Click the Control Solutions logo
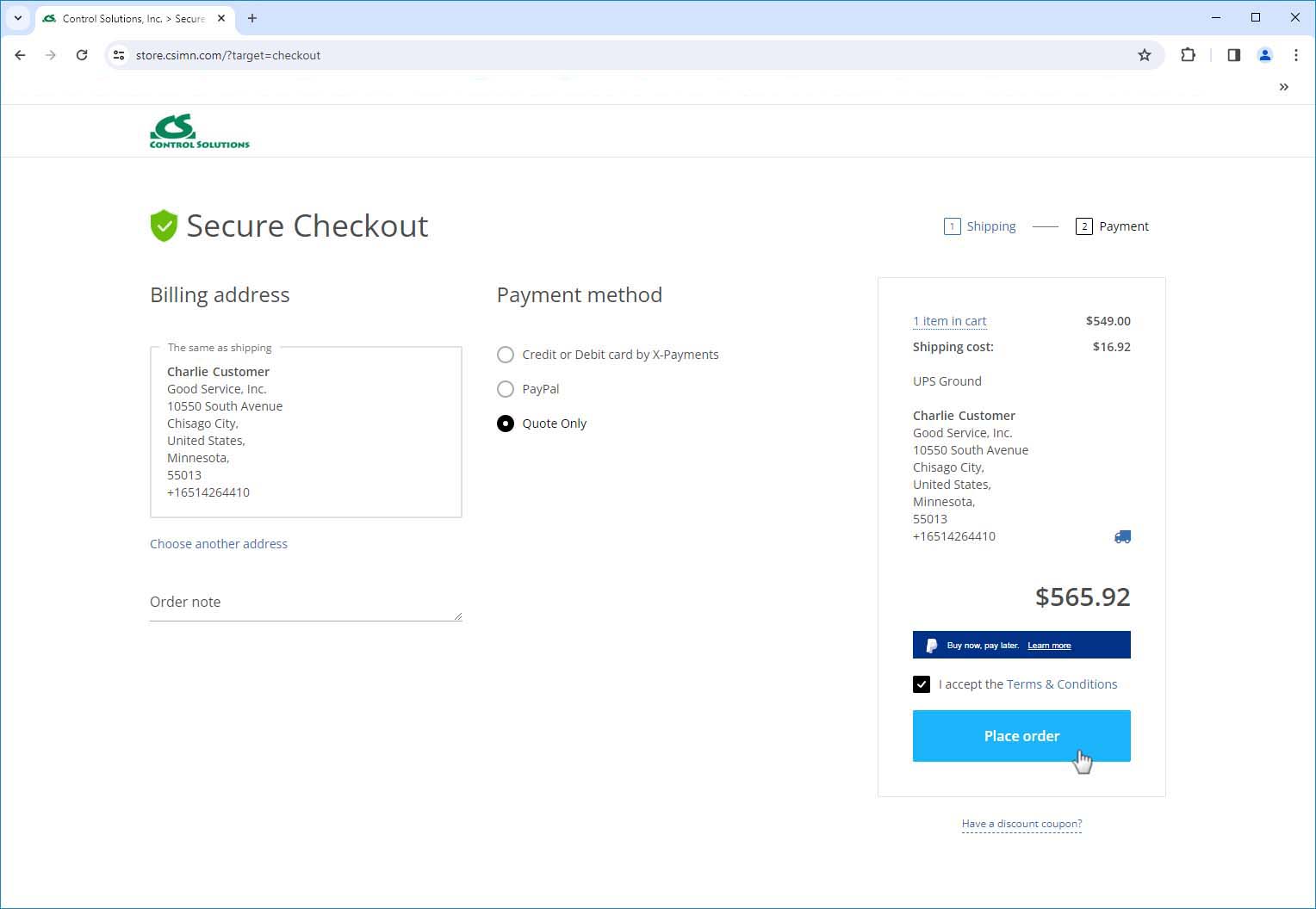Viewport: 1316px width, 909px height. (x=199, y=131)
